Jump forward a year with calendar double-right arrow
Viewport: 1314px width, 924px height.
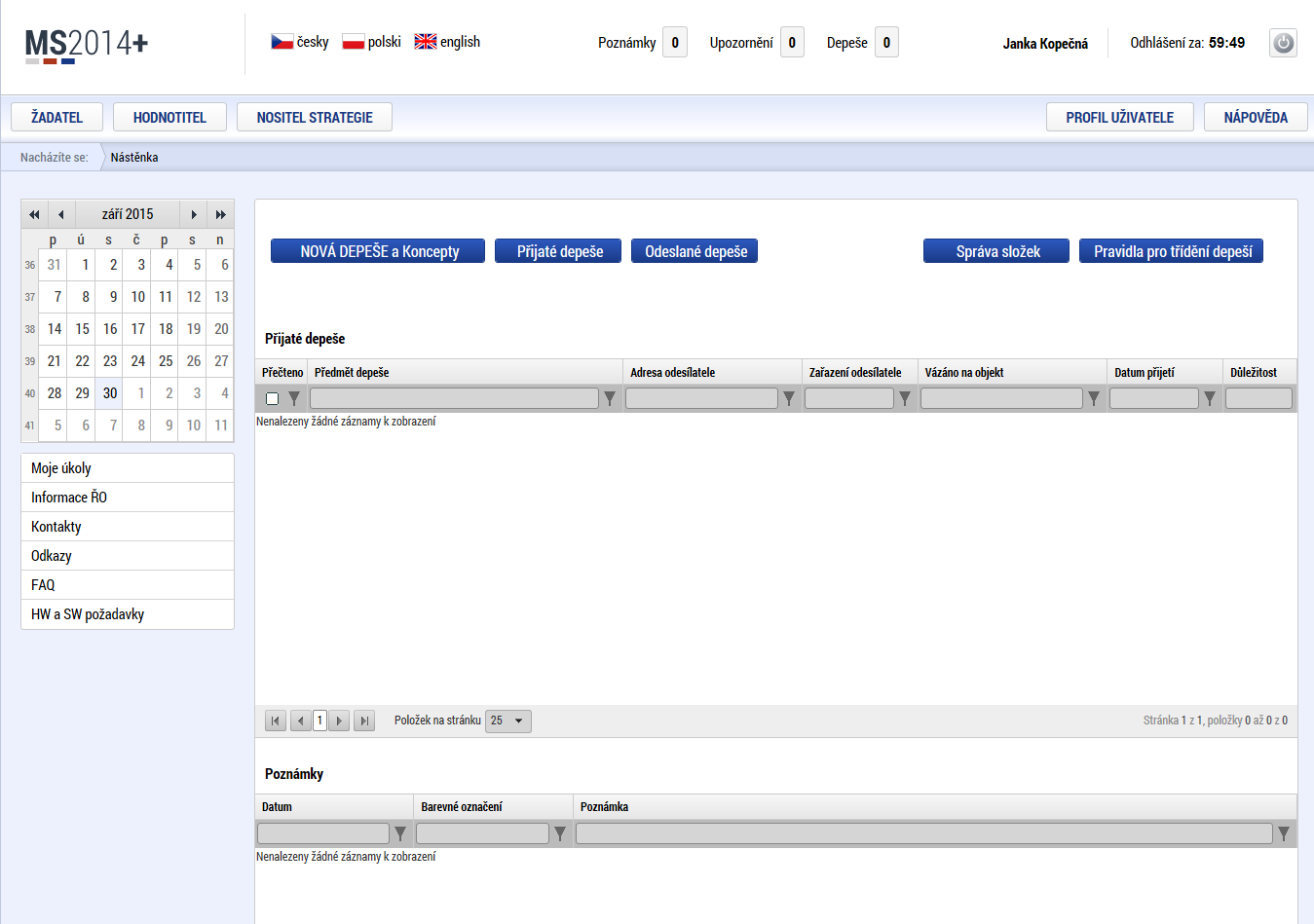[221, 214]
